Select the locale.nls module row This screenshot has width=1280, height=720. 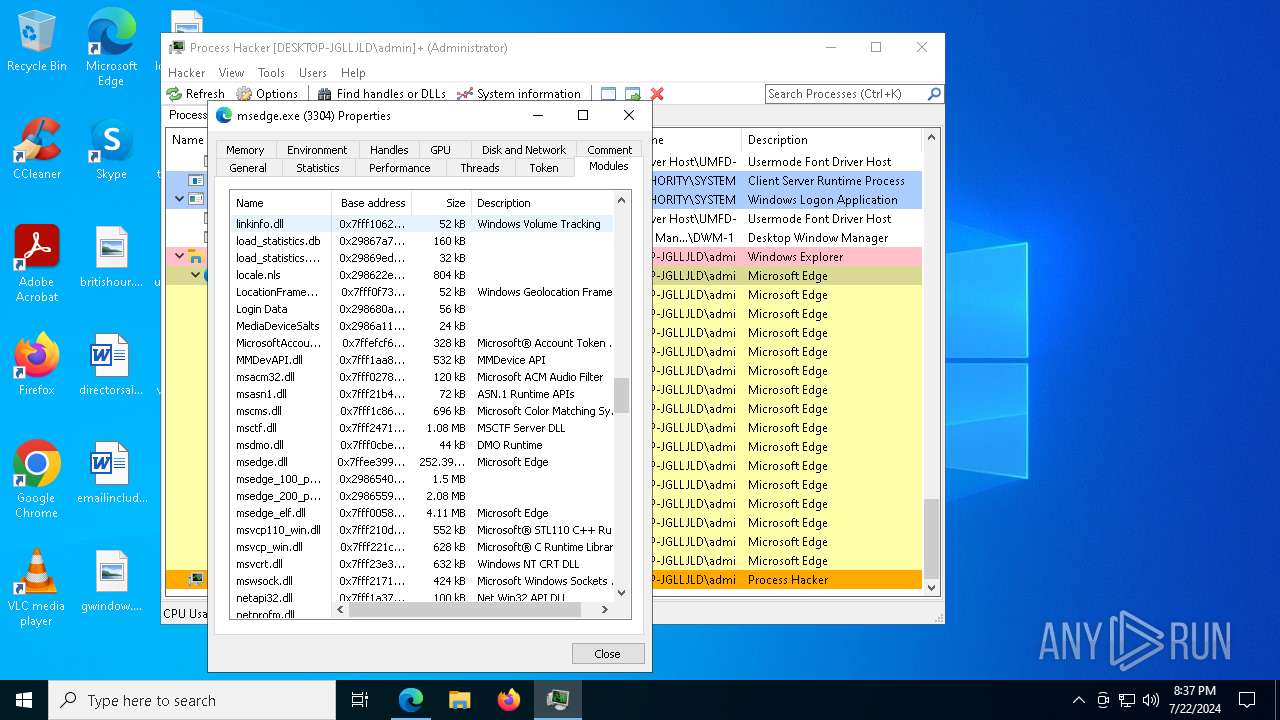421,275
